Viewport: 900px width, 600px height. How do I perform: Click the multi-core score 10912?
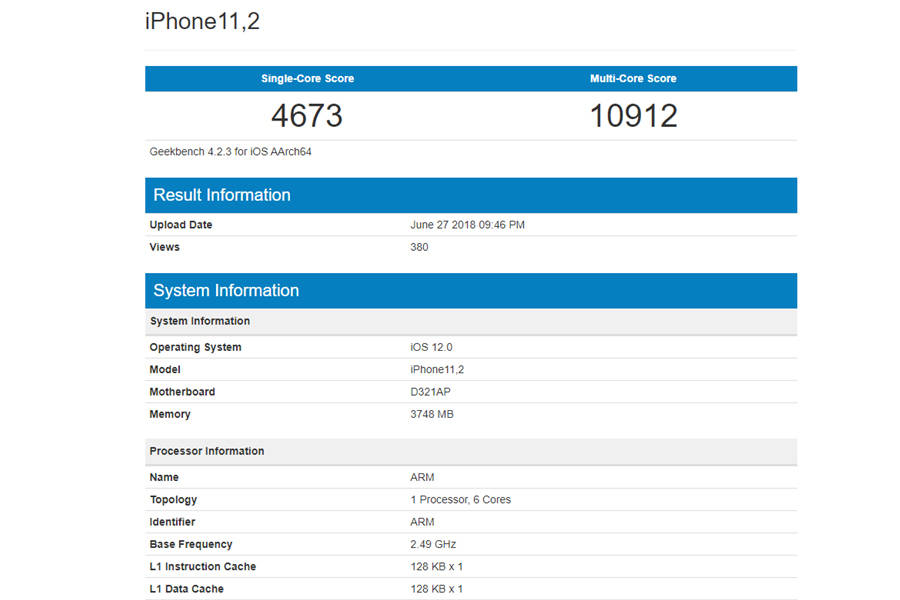click(x=634, y=115)
